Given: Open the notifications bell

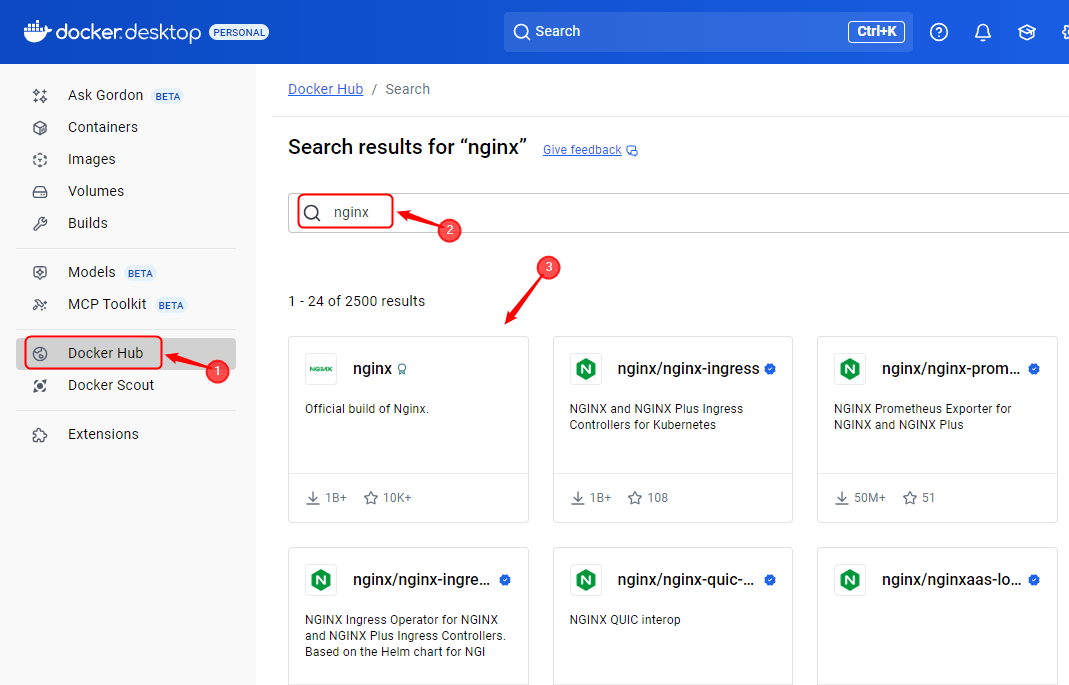Looking at the screenshot, I should point(982,31).
